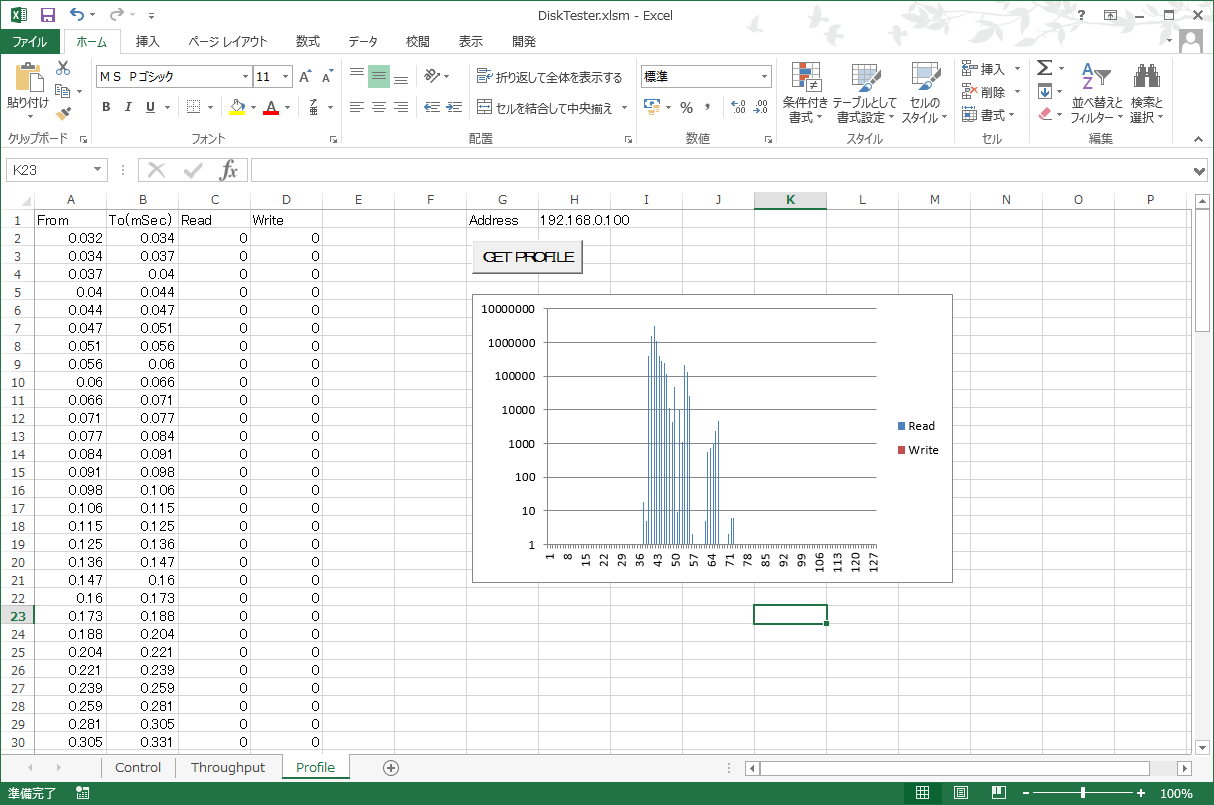Open the Name Box dropdown arrow
Screen dimensions: 1214x805
97,170
